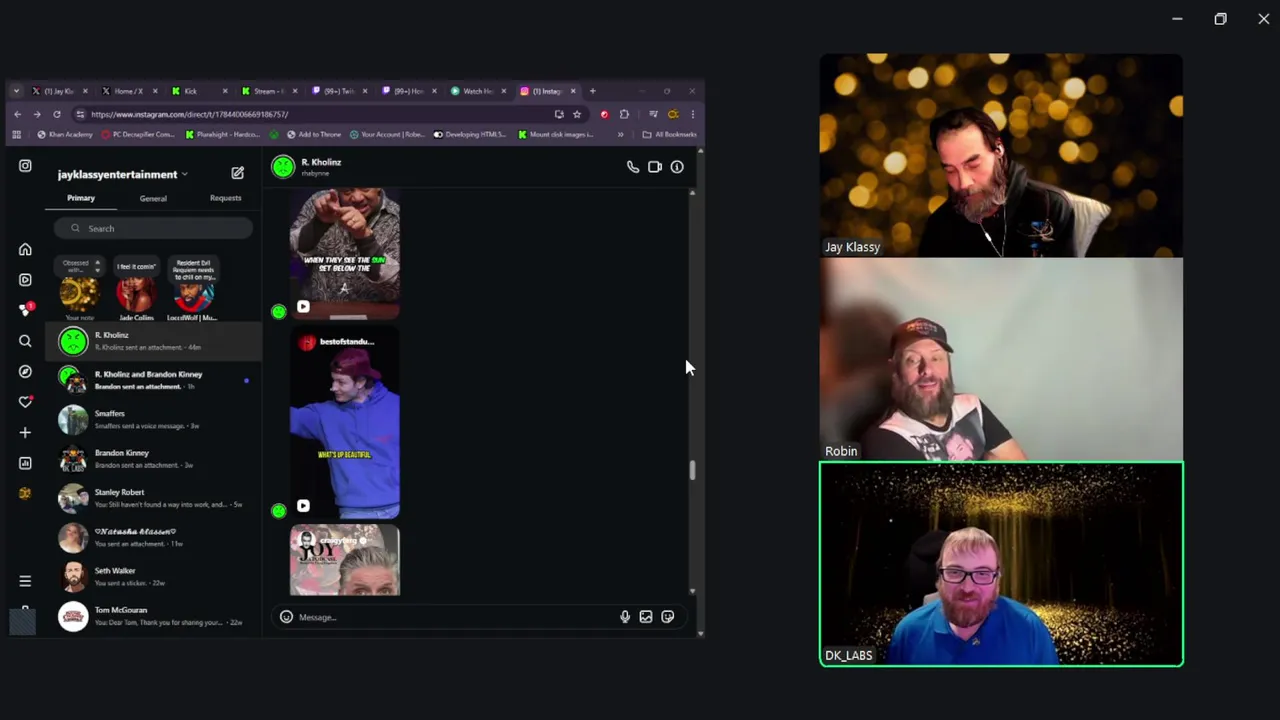Screen dimensions: 1280x720
Task: Open Khan Academy bookmark
Action: point(63,134)
